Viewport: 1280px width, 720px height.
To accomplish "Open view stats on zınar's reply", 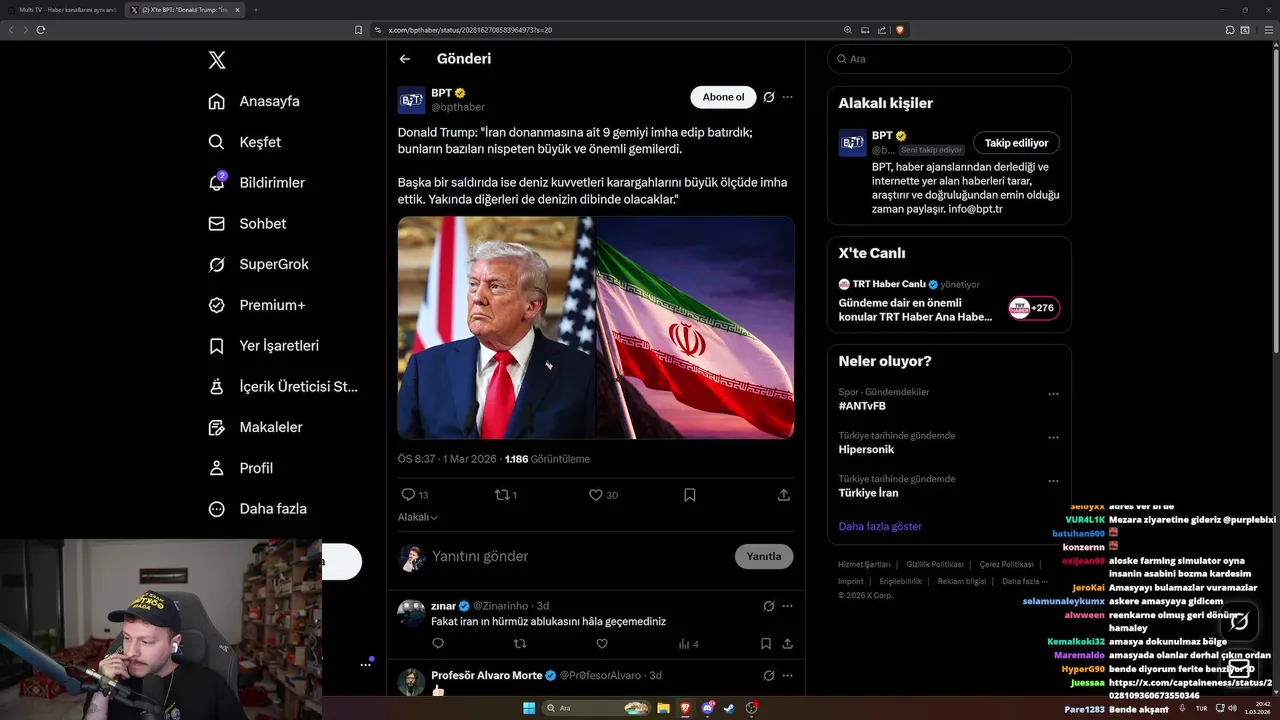I will [688, 644].
